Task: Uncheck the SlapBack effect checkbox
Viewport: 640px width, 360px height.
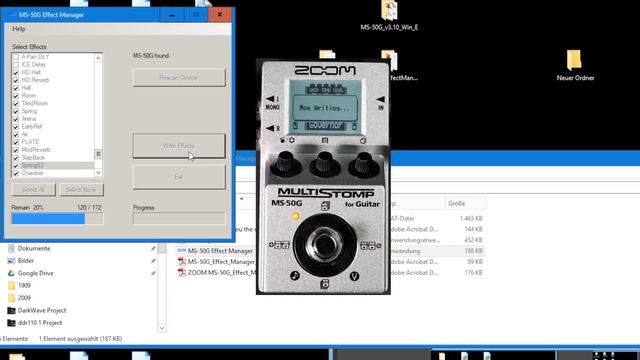Action: (16, 158)
